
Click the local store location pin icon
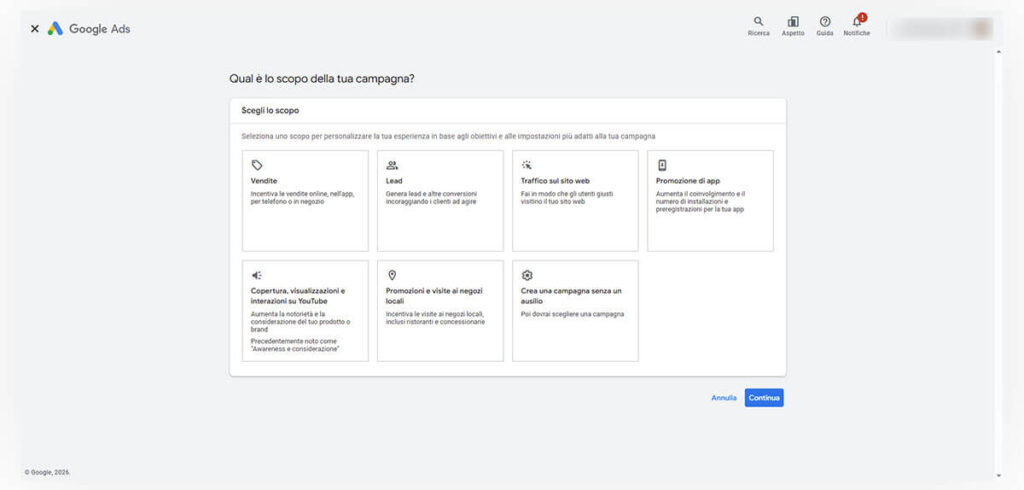click(392, 275)
